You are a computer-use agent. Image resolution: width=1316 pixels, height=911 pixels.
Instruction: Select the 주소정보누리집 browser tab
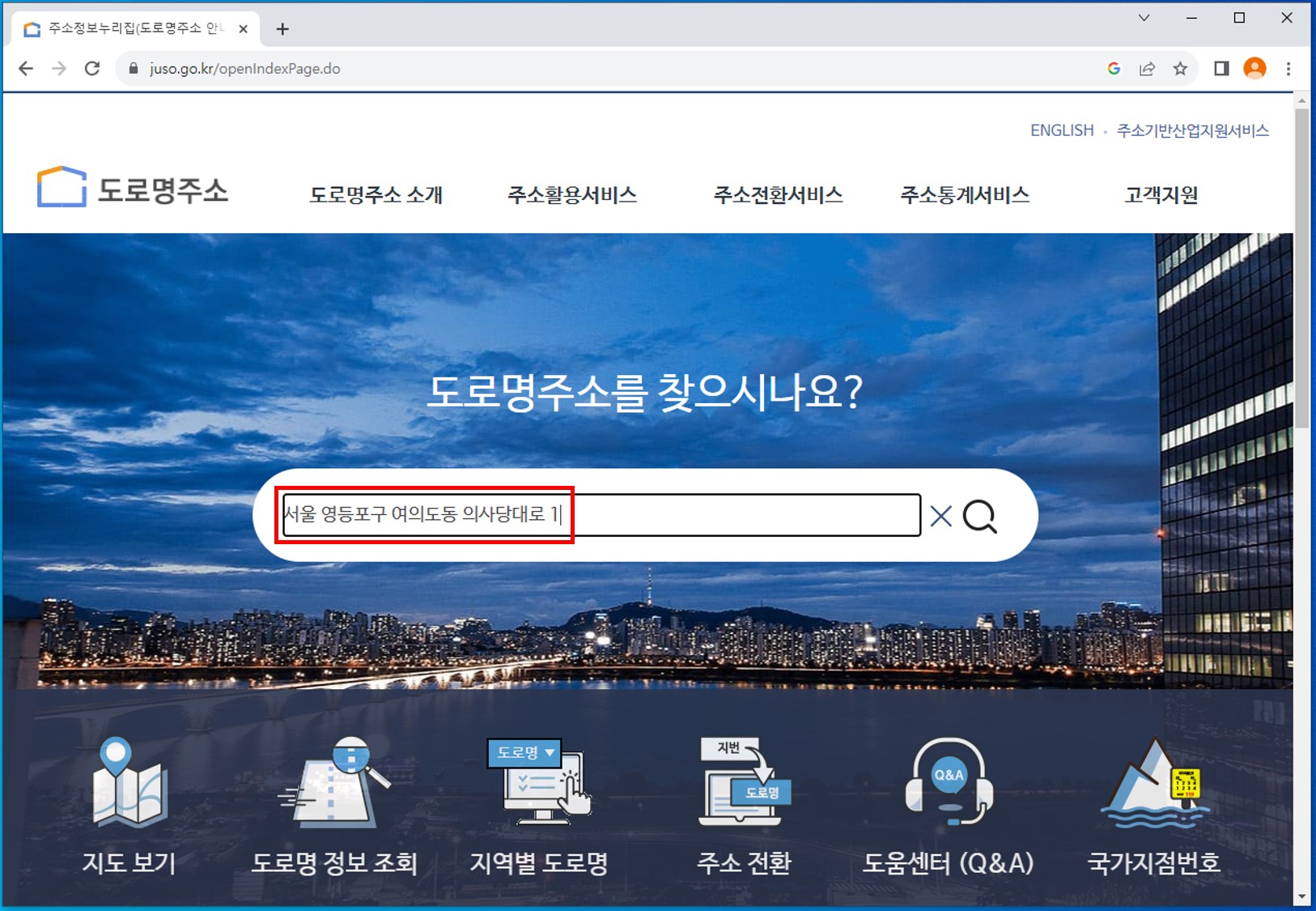point(135,29)
